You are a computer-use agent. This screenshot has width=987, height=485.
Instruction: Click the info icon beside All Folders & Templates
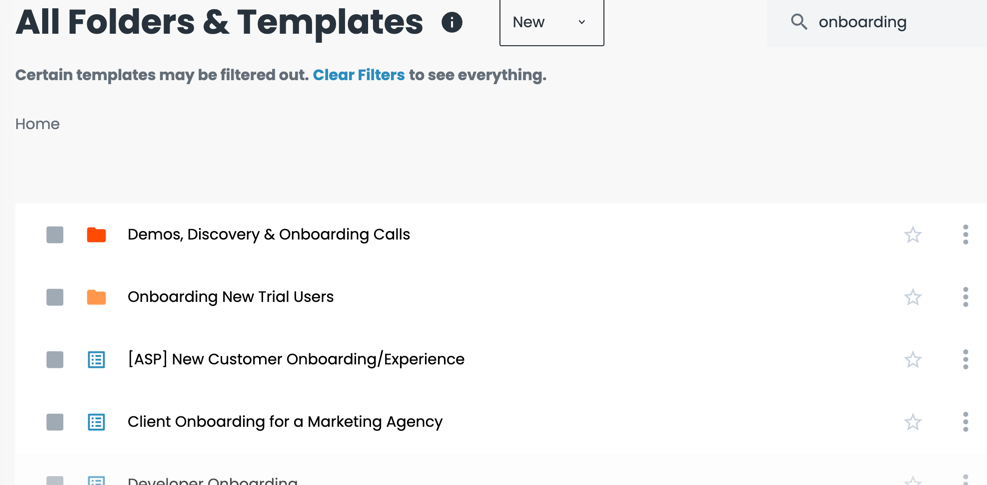(x=452, y=23)
